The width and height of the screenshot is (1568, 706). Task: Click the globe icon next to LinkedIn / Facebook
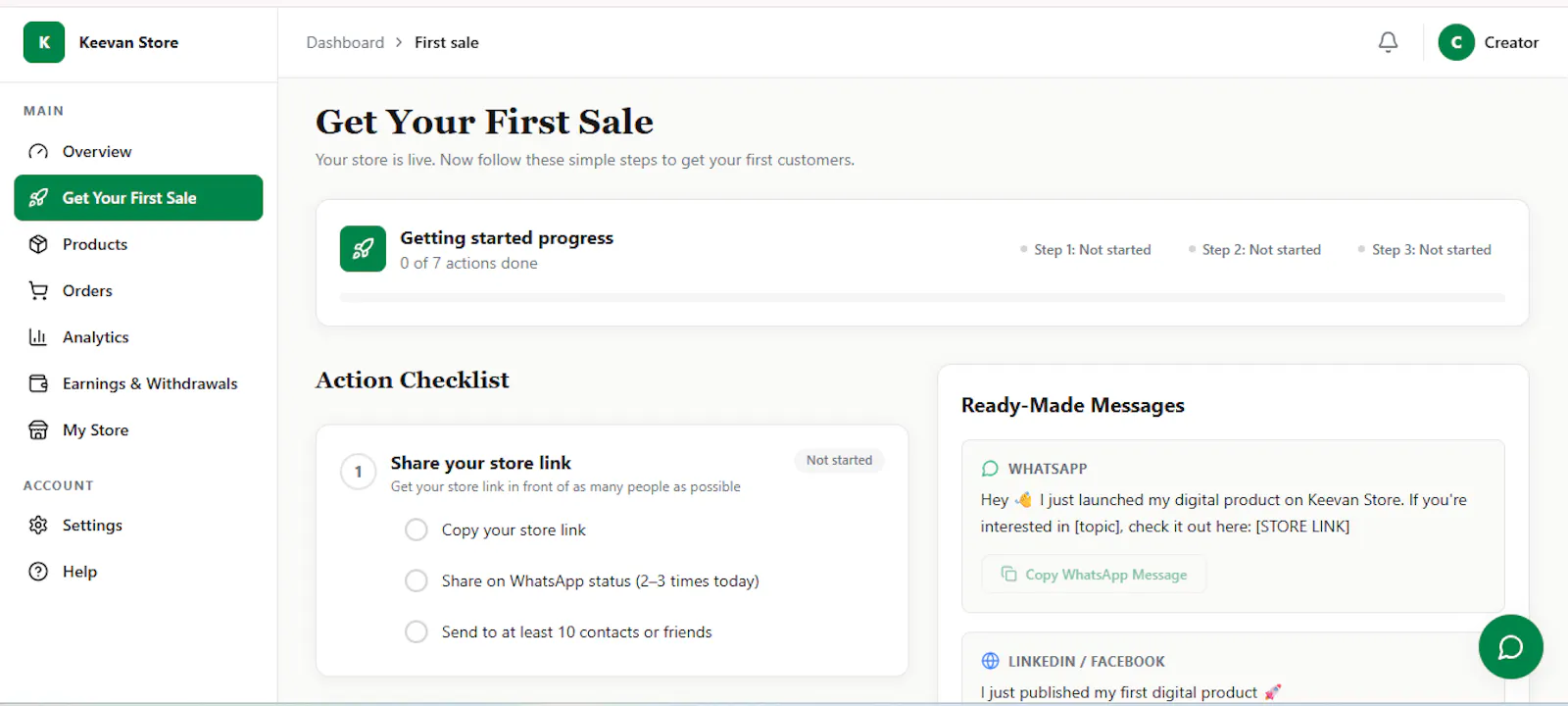(x=990, y=661)
